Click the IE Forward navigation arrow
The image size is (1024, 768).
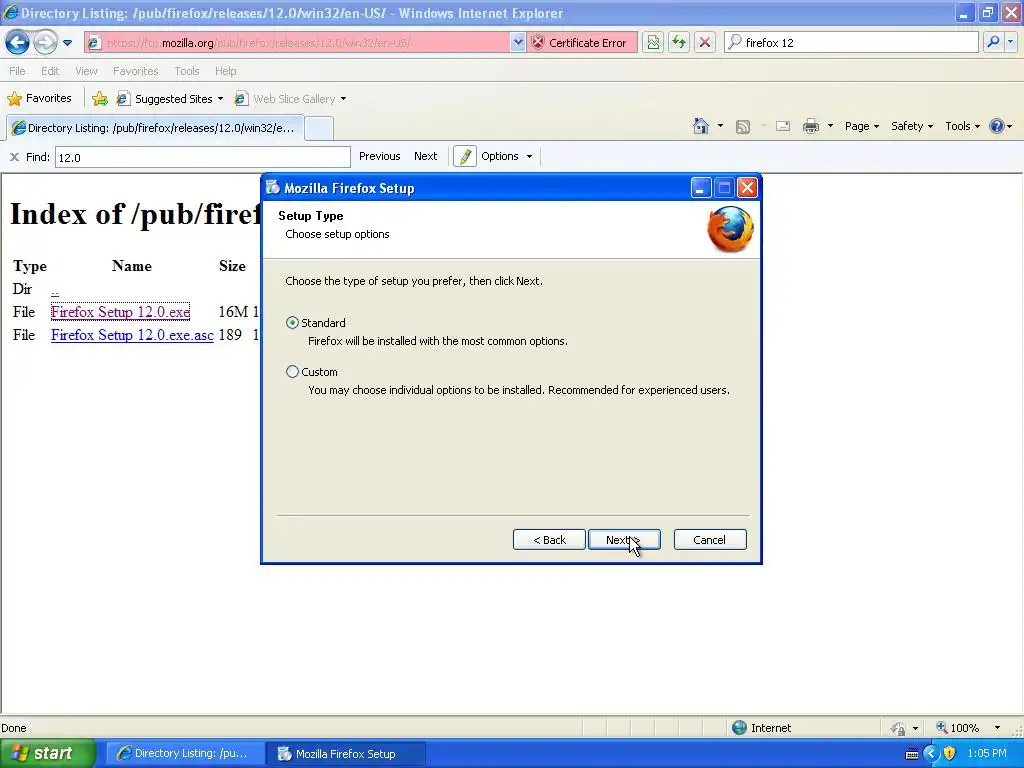pyautogui.click(x=45, y=43)
